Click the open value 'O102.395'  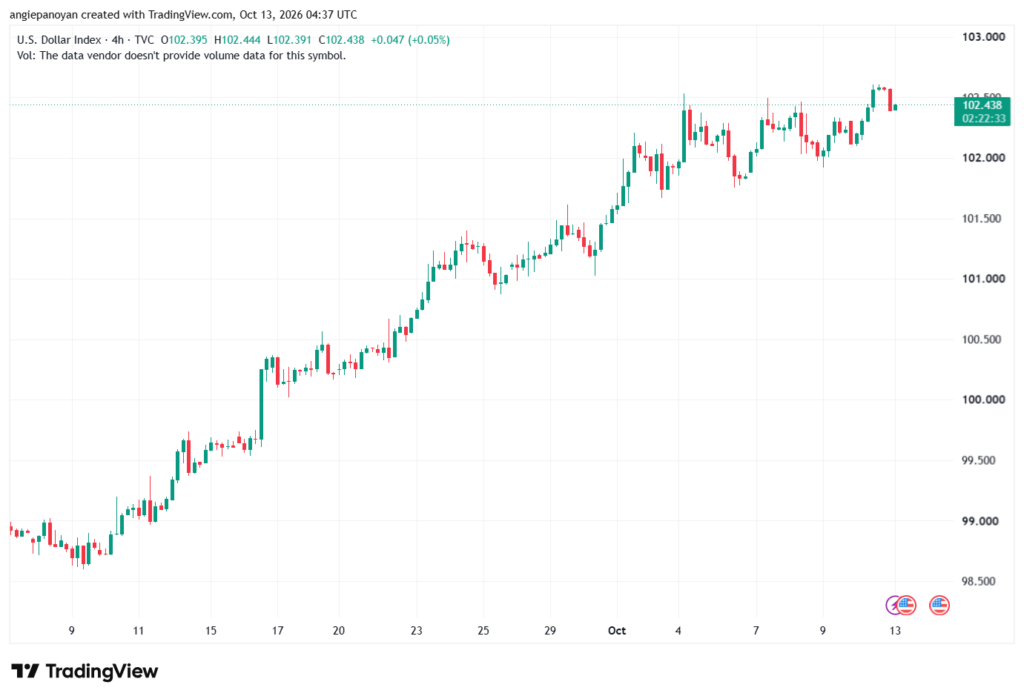184,40
